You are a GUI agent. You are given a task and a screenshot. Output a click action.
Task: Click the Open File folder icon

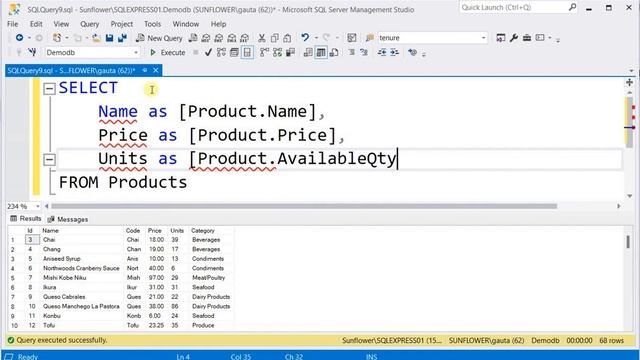click(96, 38)
